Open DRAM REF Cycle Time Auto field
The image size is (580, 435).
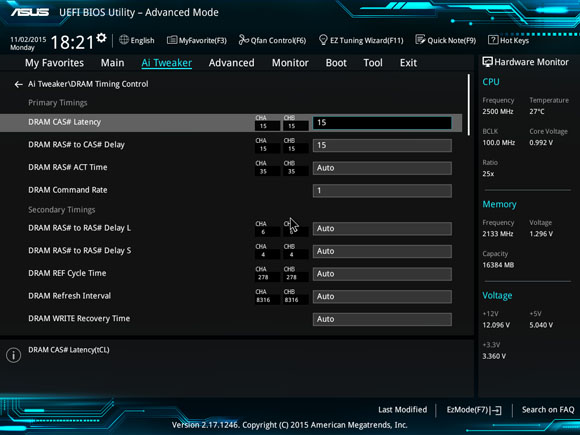pyautogui.click(x=382, y=274)
